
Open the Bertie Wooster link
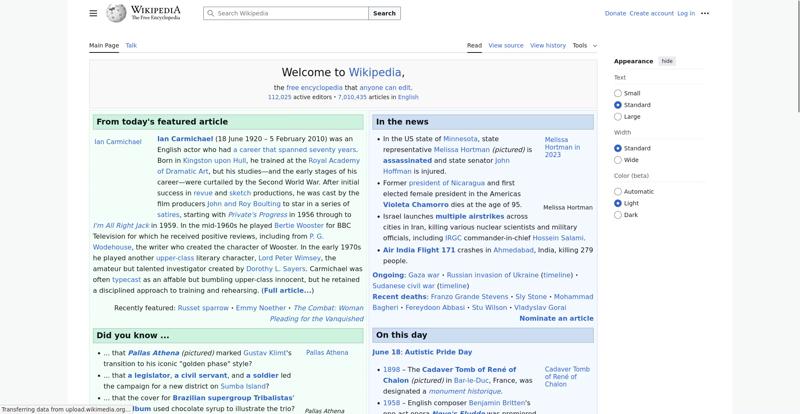[x=299, y=225]
